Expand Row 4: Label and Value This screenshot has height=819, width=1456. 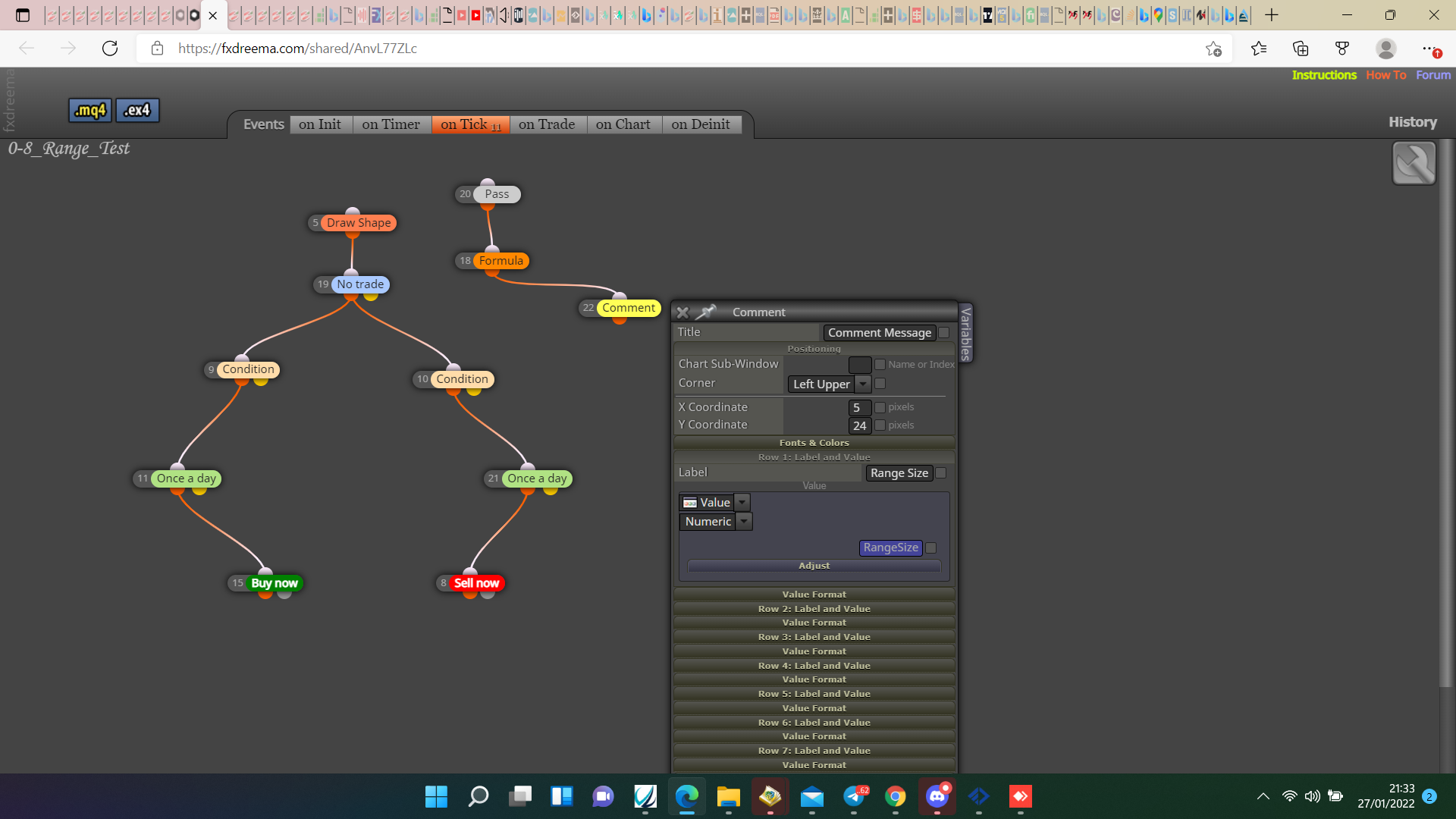[x=814, y=666]
